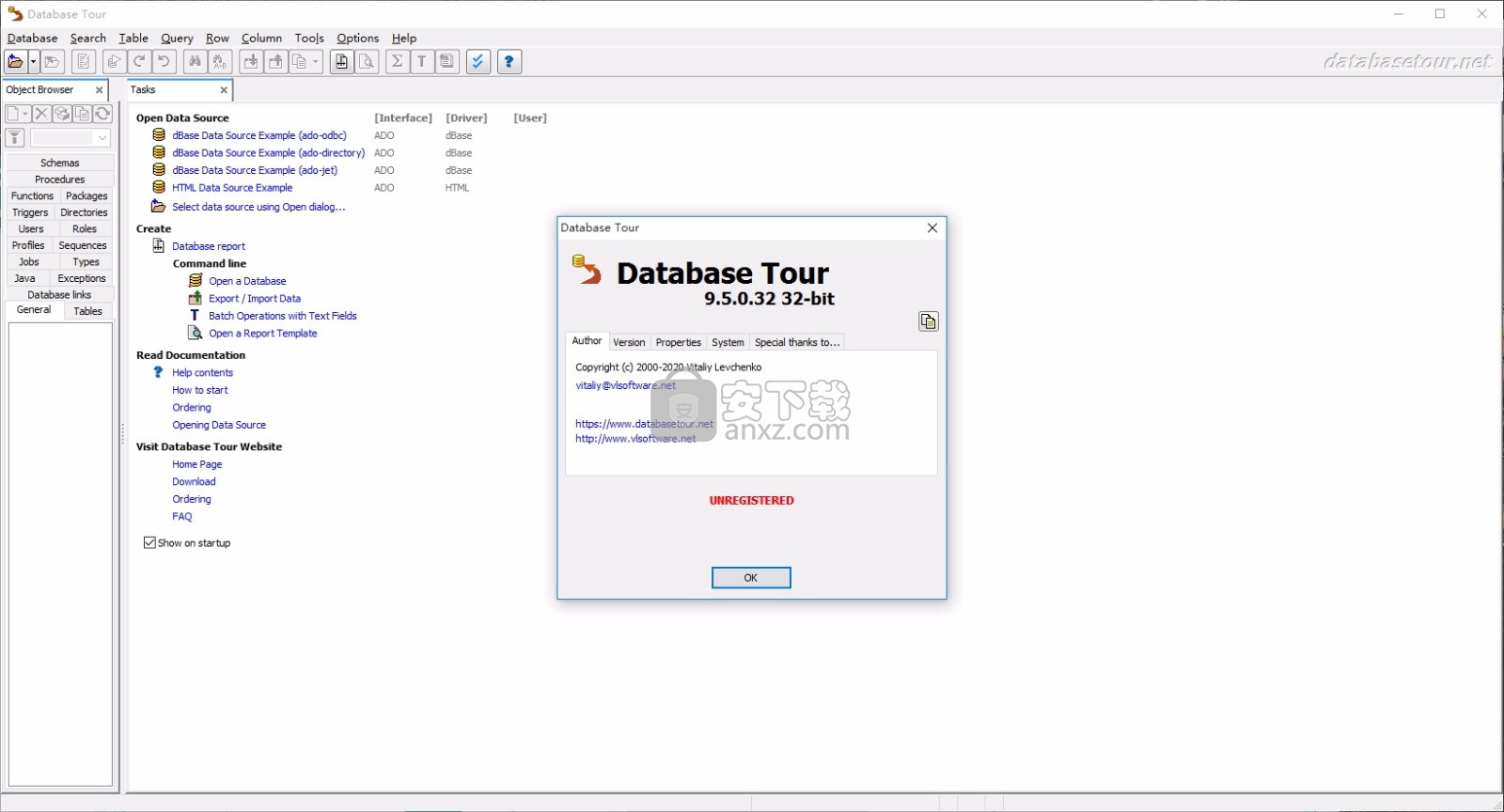Click the edit SQL query toolbar icon
The image size is (1504, 812).
click(84, 62)
